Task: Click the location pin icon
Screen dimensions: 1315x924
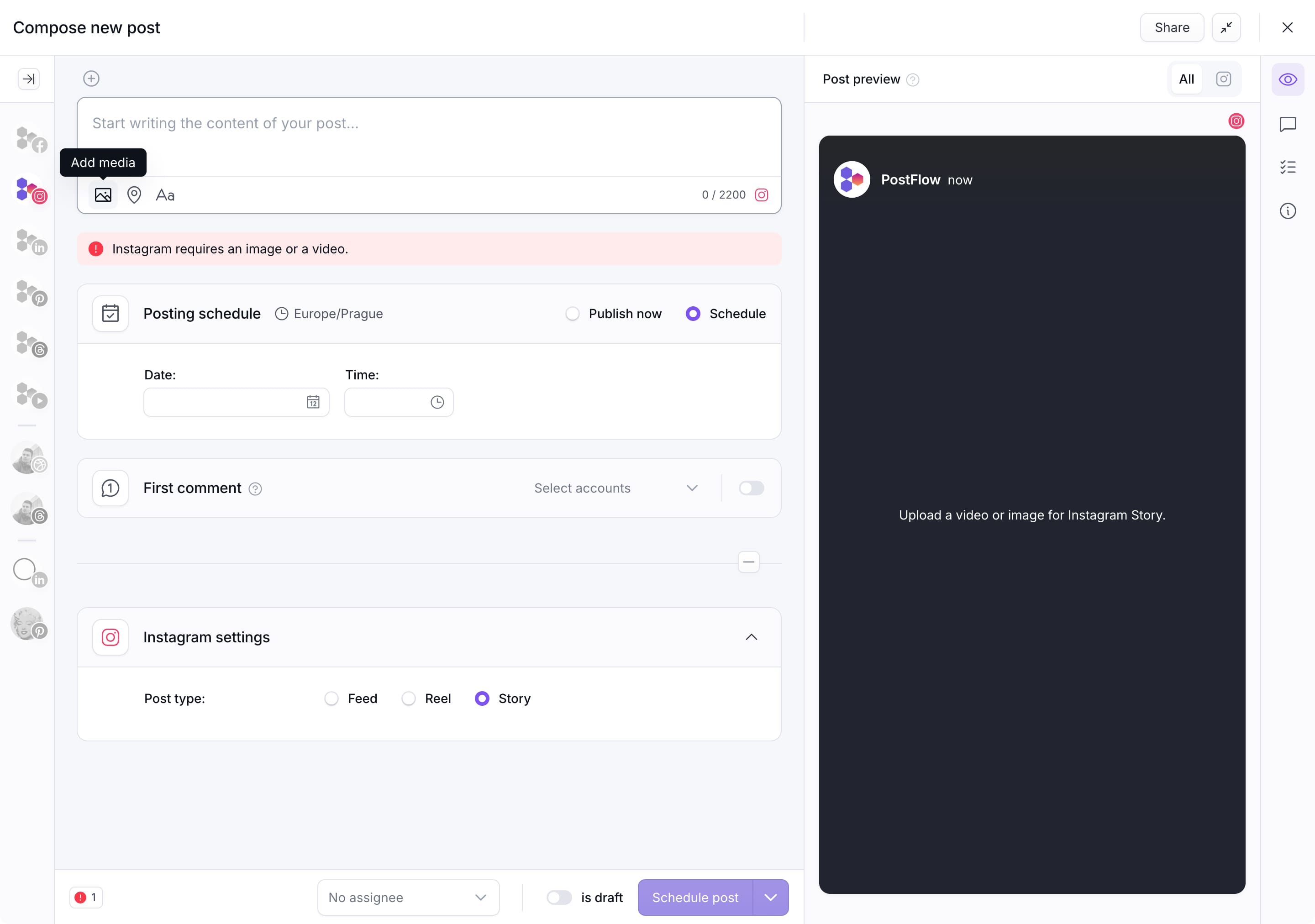Action: tap(134, 195)
